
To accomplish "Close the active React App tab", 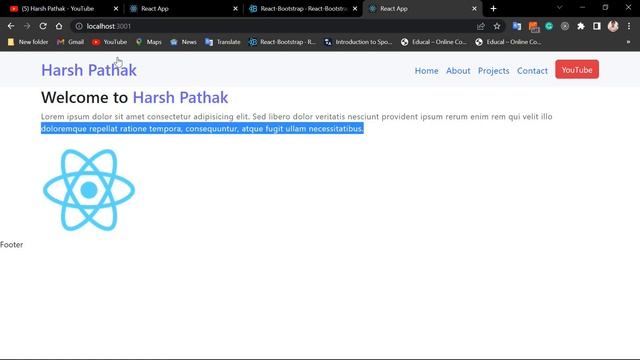I will pos(474,9).
